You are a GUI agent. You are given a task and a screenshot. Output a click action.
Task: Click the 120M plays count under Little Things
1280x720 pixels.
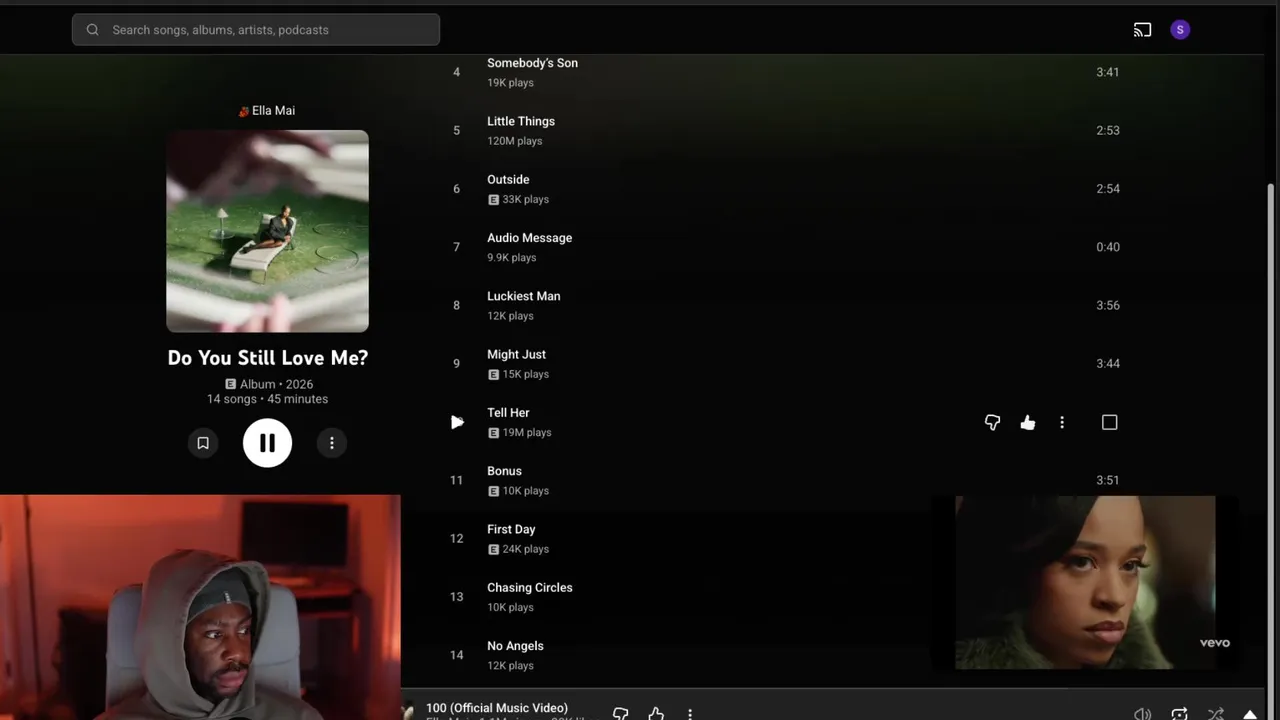514,141
